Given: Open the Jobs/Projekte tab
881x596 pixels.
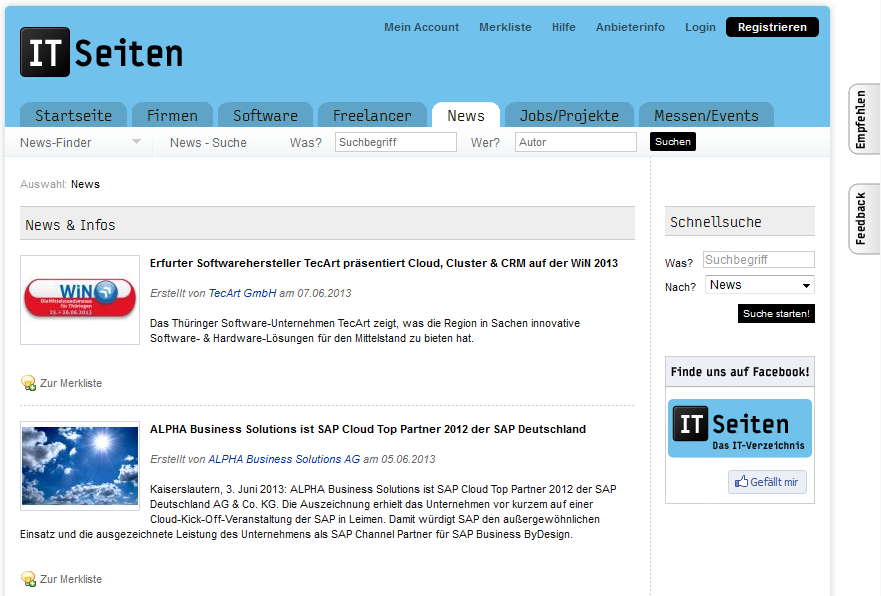Looking at the screenshot, I should pyautogui.click(x=569, y=115).
